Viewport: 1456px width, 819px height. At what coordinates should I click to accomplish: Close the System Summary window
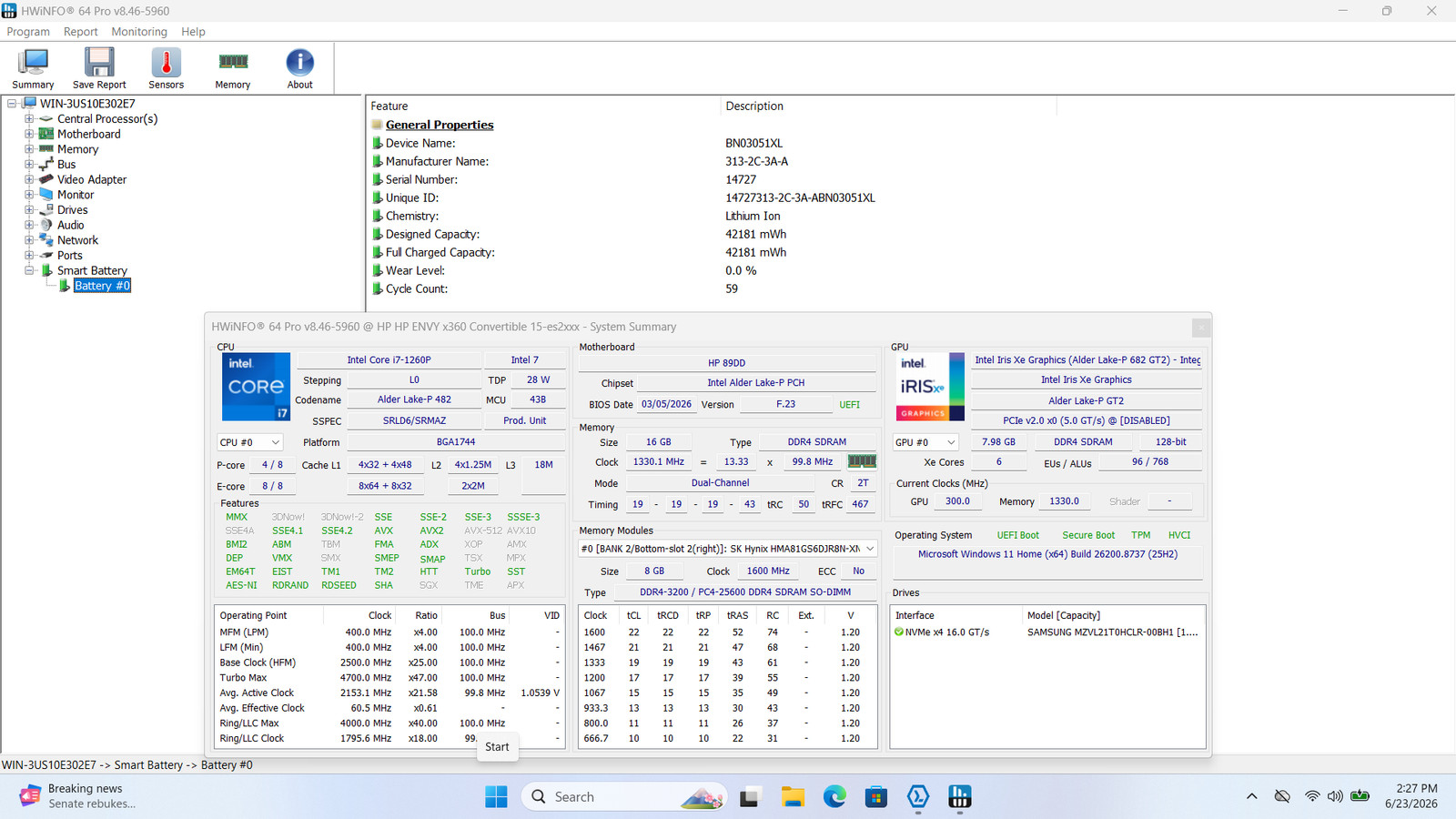[1201, 327]
